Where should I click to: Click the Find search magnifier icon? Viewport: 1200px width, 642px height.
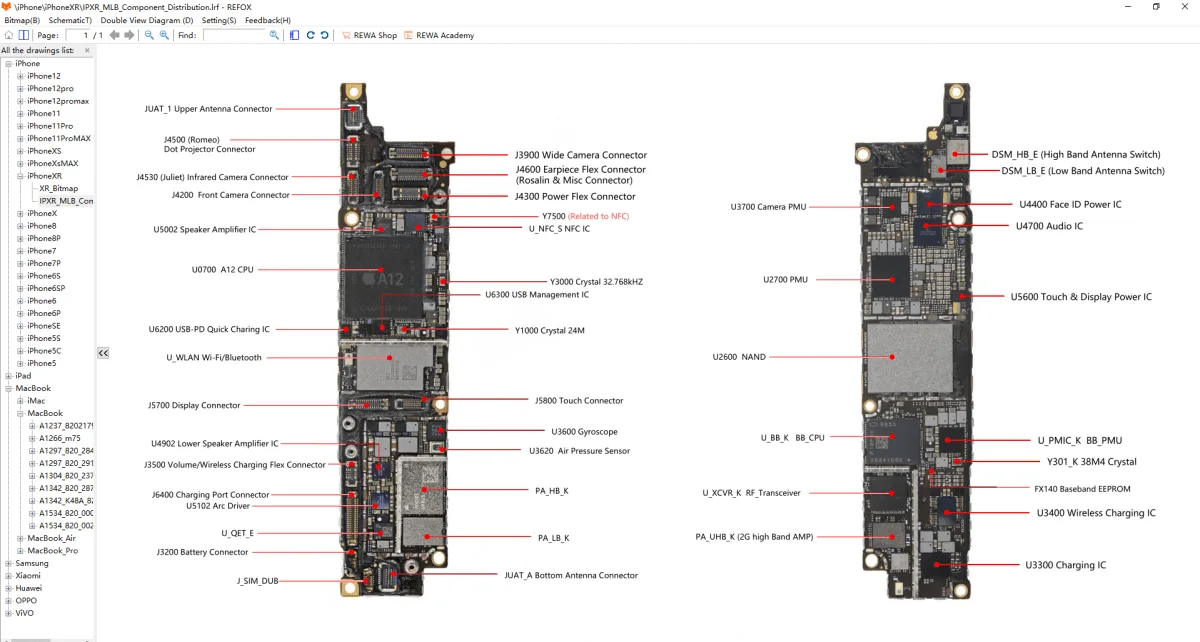coord(275,35)
